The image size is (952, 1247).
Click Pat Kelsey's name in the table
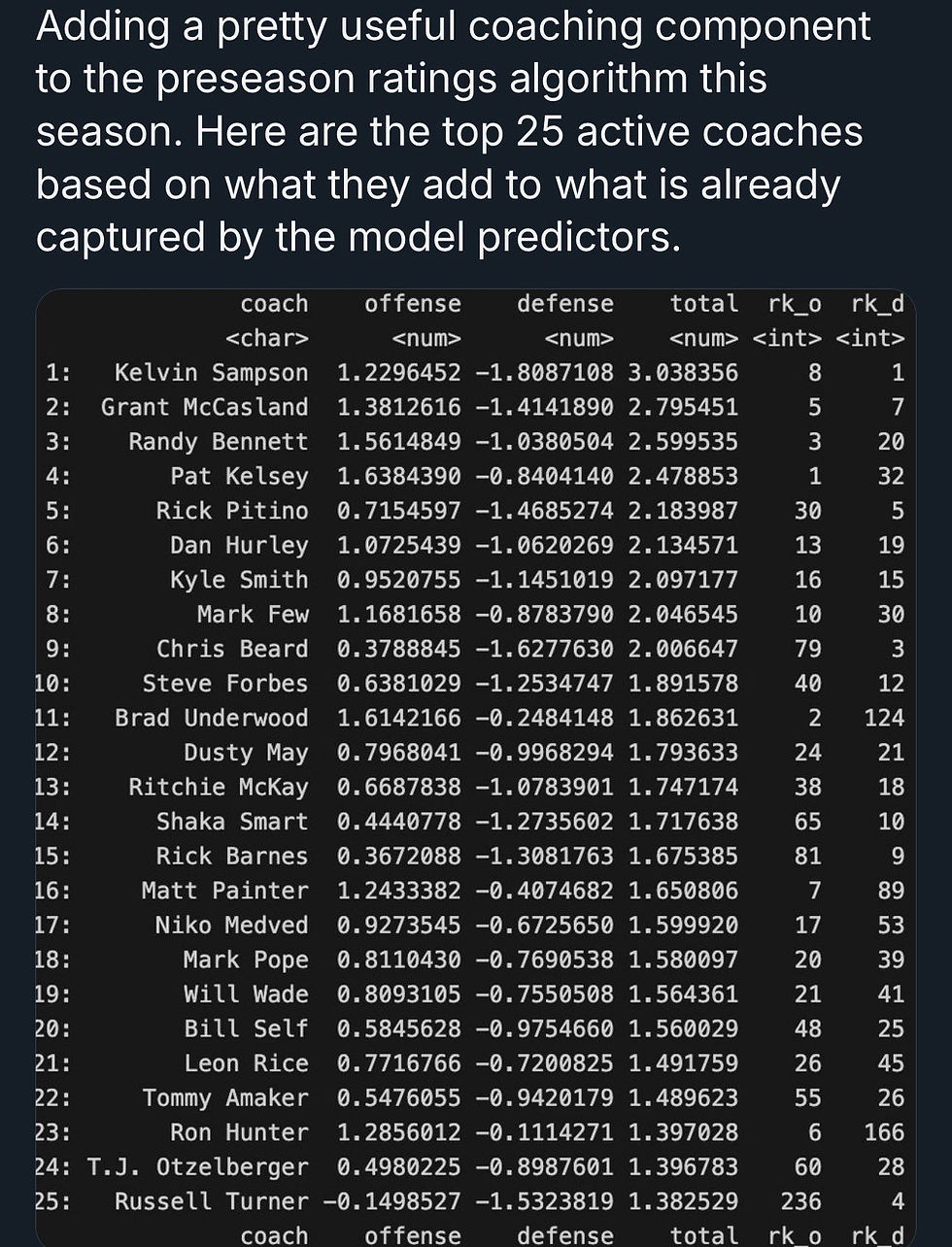click(x=239, y=477)
